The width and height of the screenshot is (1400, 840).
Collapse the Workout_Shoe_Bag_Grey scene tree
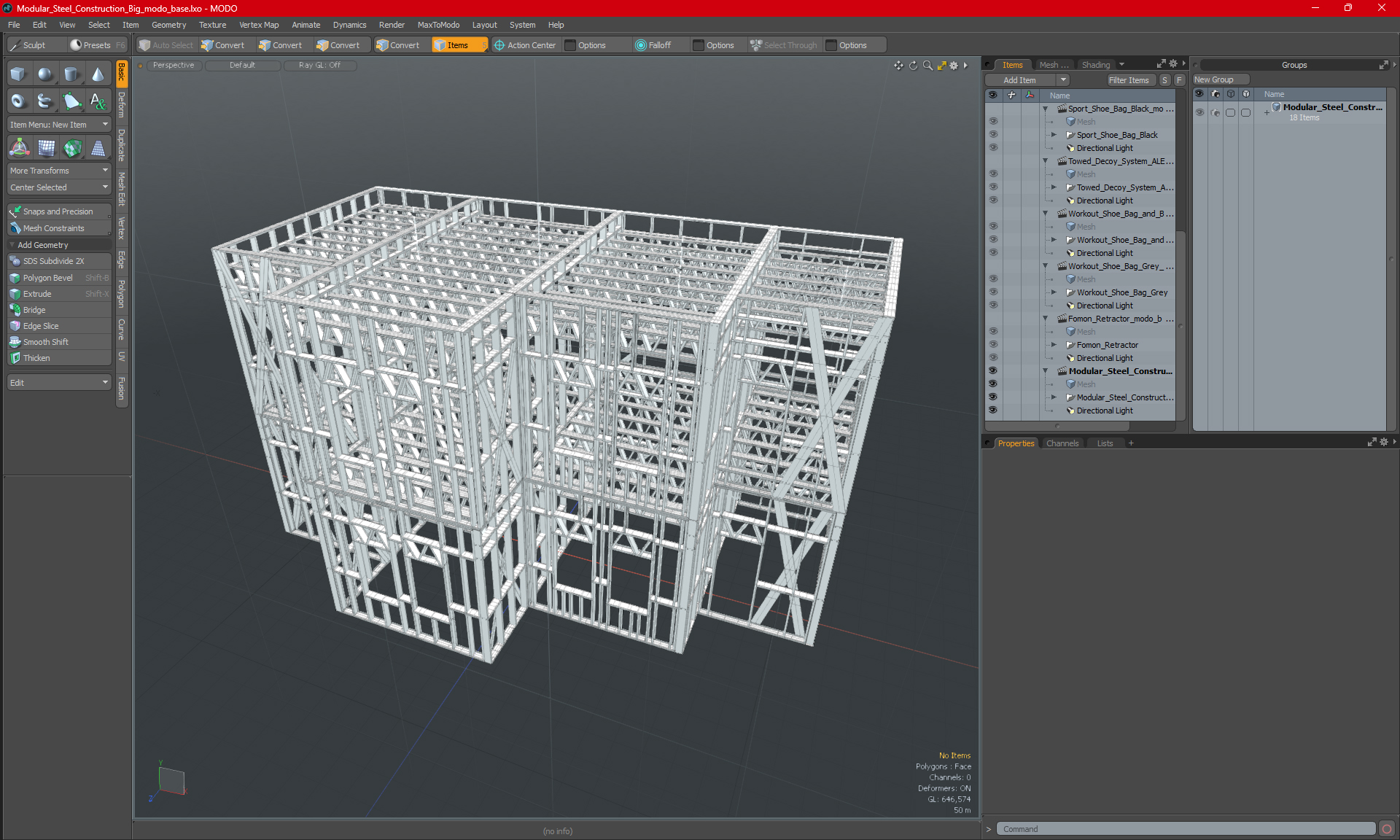1045,266
